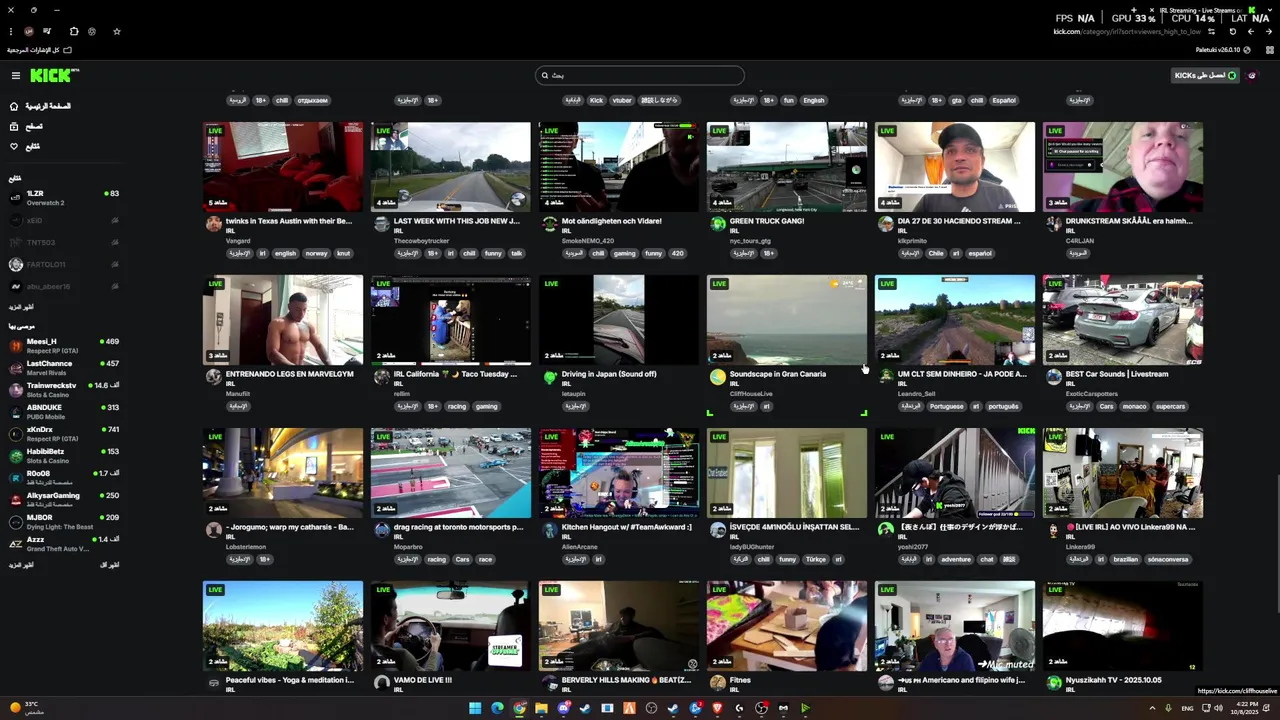Select the norway tag under Vangard stream

tap(316, 253)
